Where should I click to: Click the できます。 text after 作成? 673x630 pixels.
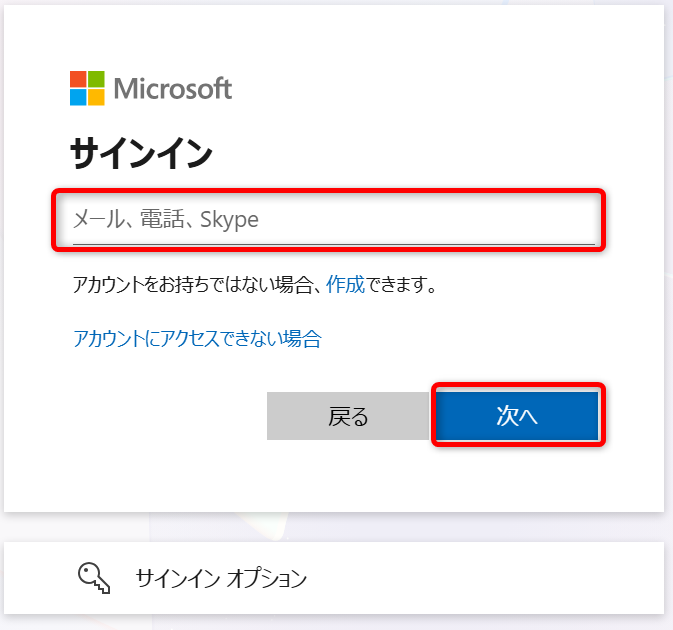[401, 284]
